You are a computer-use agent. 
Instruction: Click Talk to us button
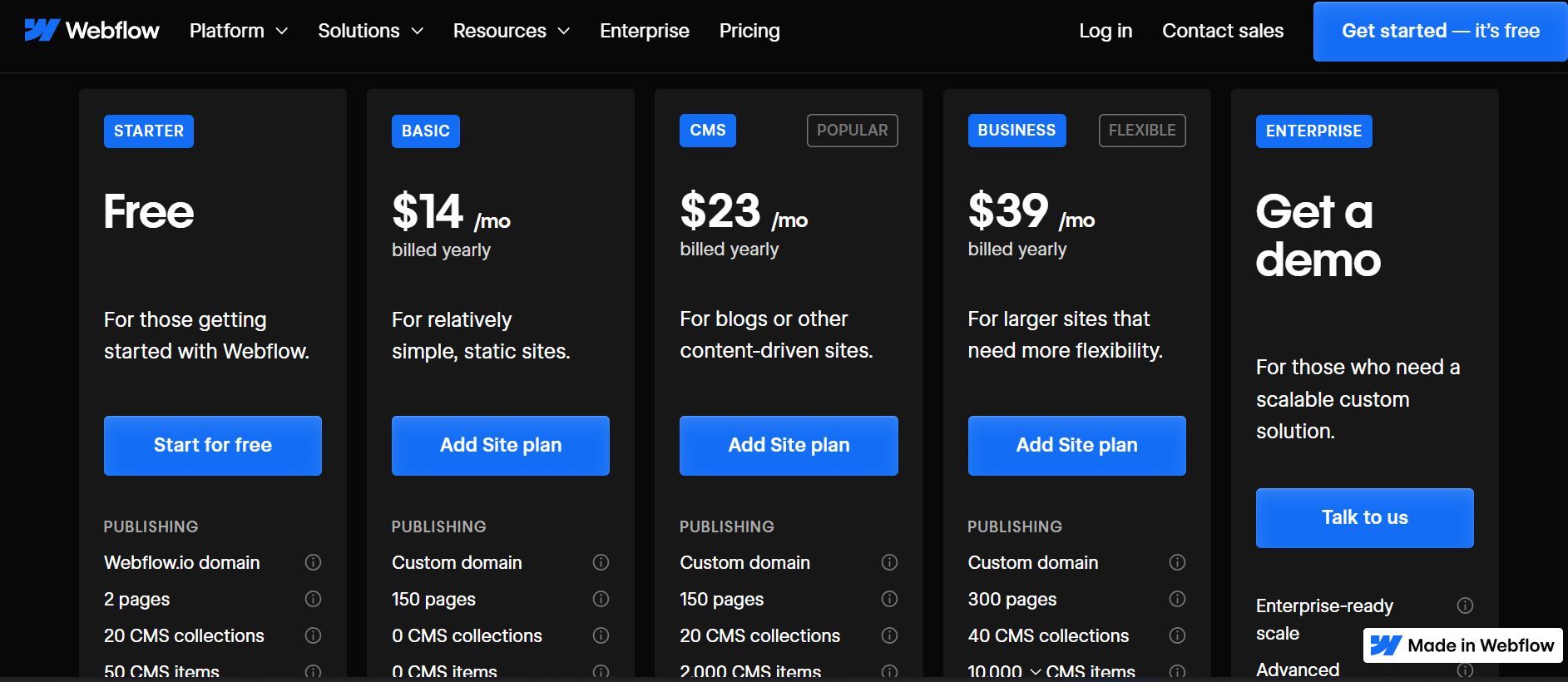click(x=1365, y=518)
